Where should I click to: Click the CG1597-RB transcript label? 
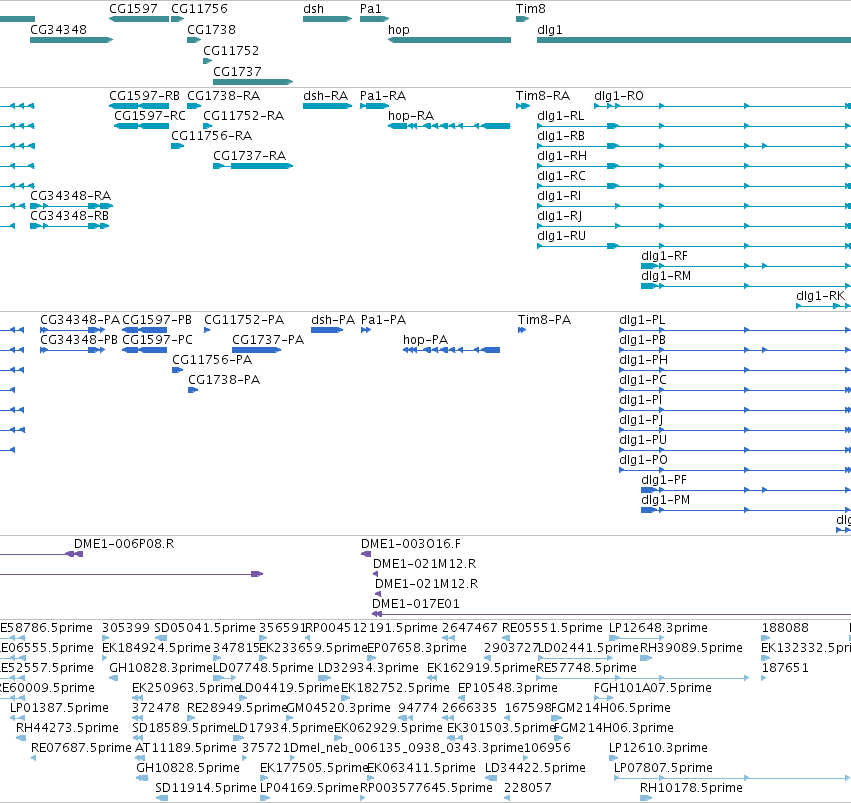point(144,96)
